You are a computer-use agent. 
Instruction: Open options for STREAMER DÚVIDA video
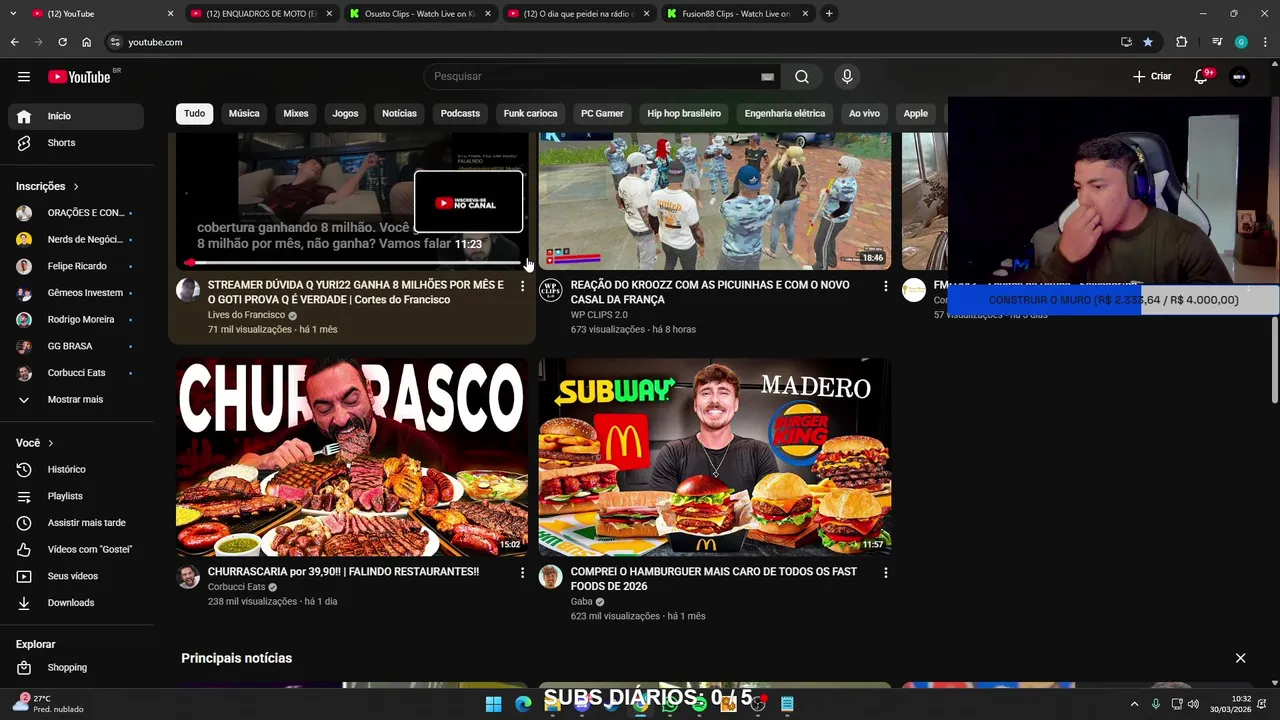tap(522, 286)
